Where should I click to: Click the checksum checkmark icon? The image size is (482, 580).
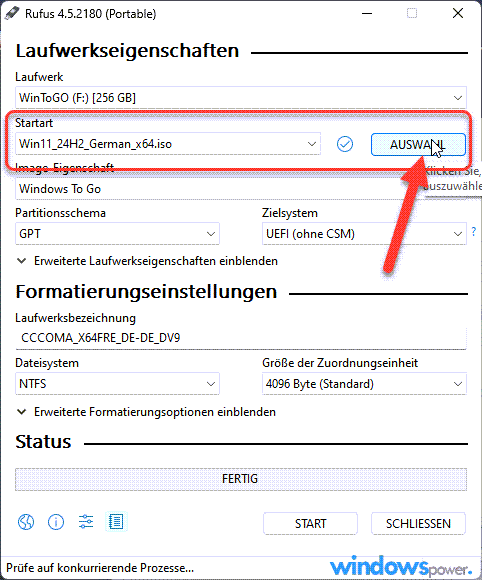point(345,144)
